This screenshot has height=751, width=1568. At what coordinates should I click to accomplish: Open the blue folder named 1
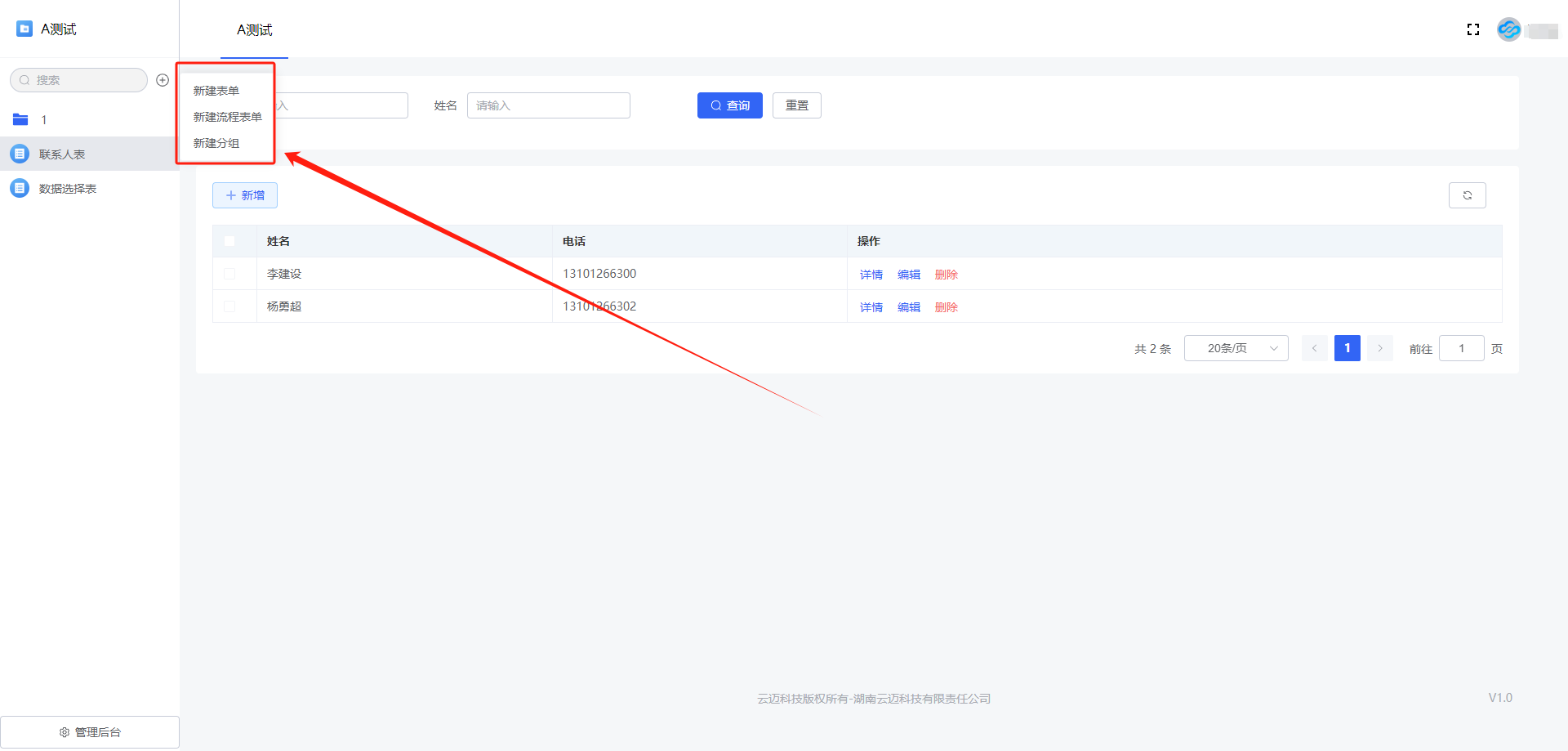(21, 119)
